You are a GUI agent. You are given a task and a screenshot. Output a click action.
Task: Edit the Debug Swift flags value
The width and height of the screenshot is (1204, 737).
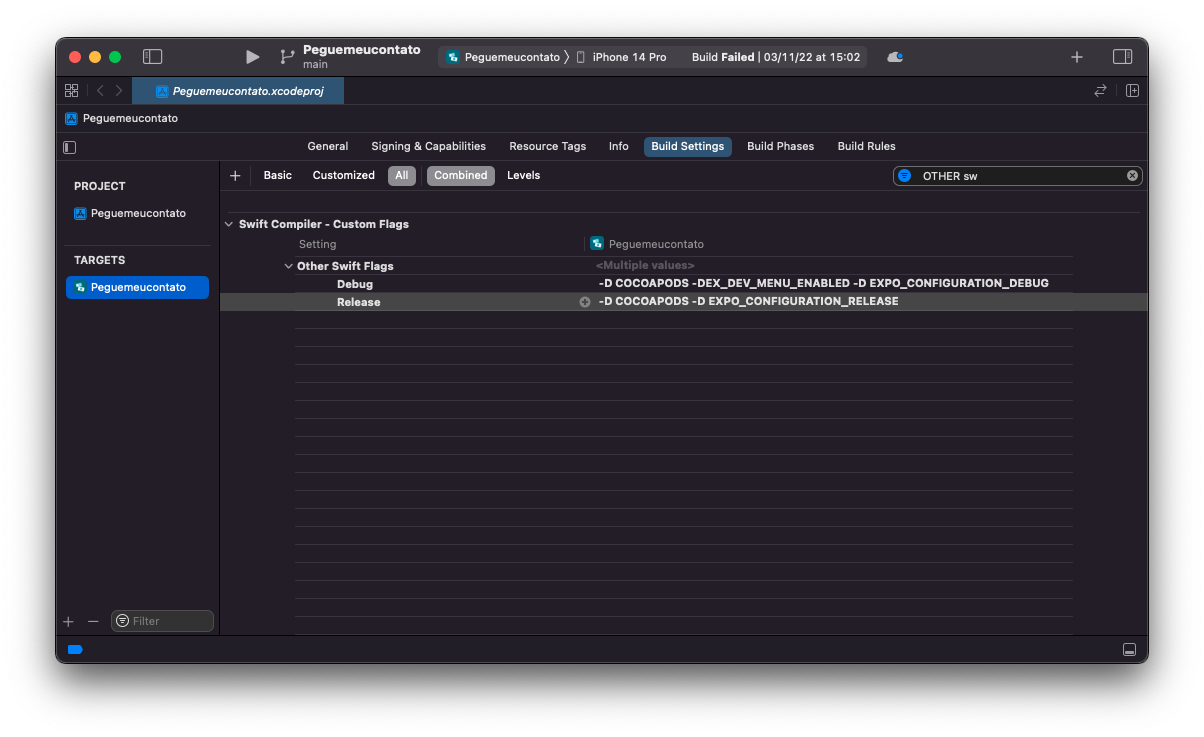[824, 284]
